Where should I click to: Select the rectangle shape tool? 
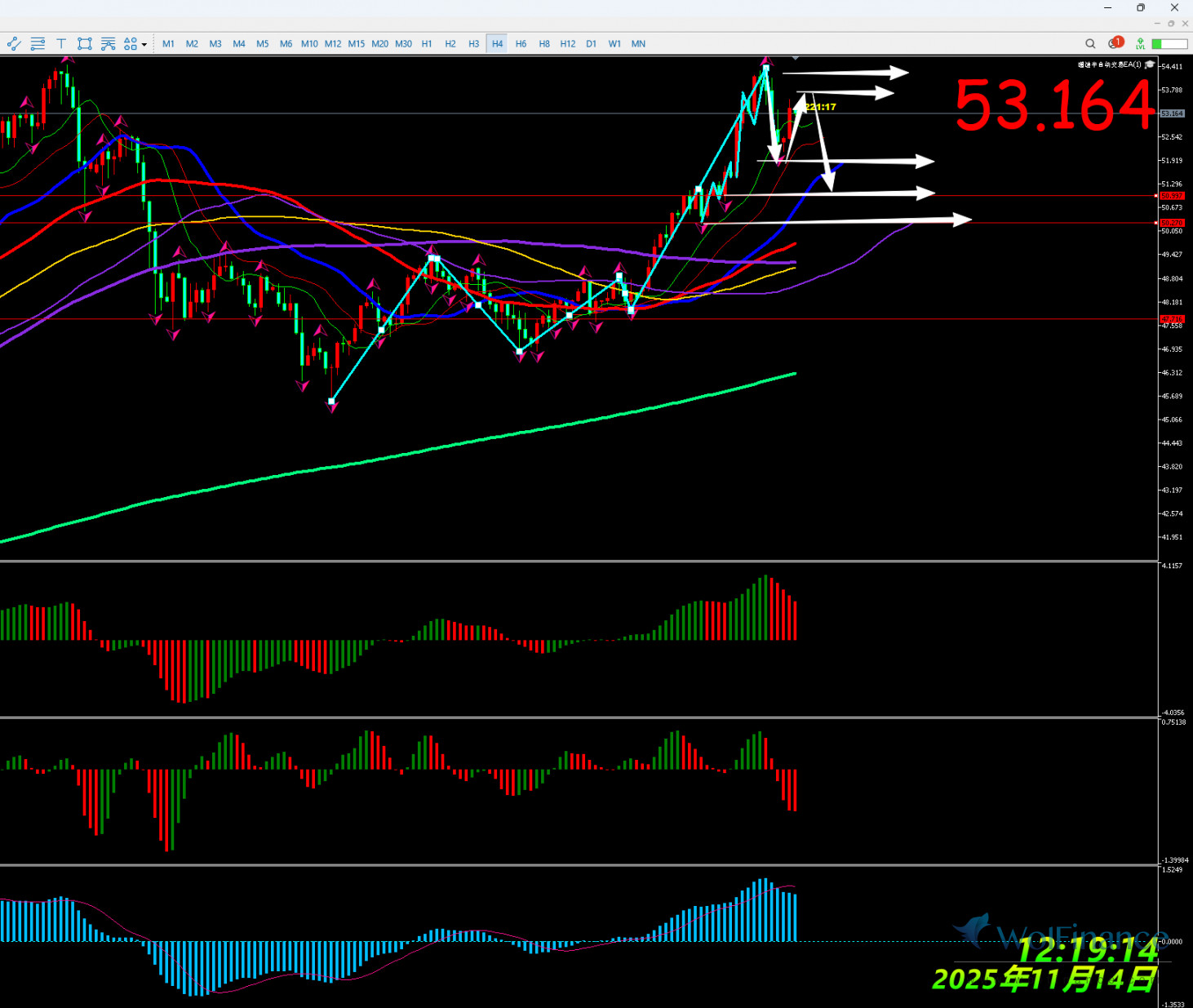[x=84, y=44]
